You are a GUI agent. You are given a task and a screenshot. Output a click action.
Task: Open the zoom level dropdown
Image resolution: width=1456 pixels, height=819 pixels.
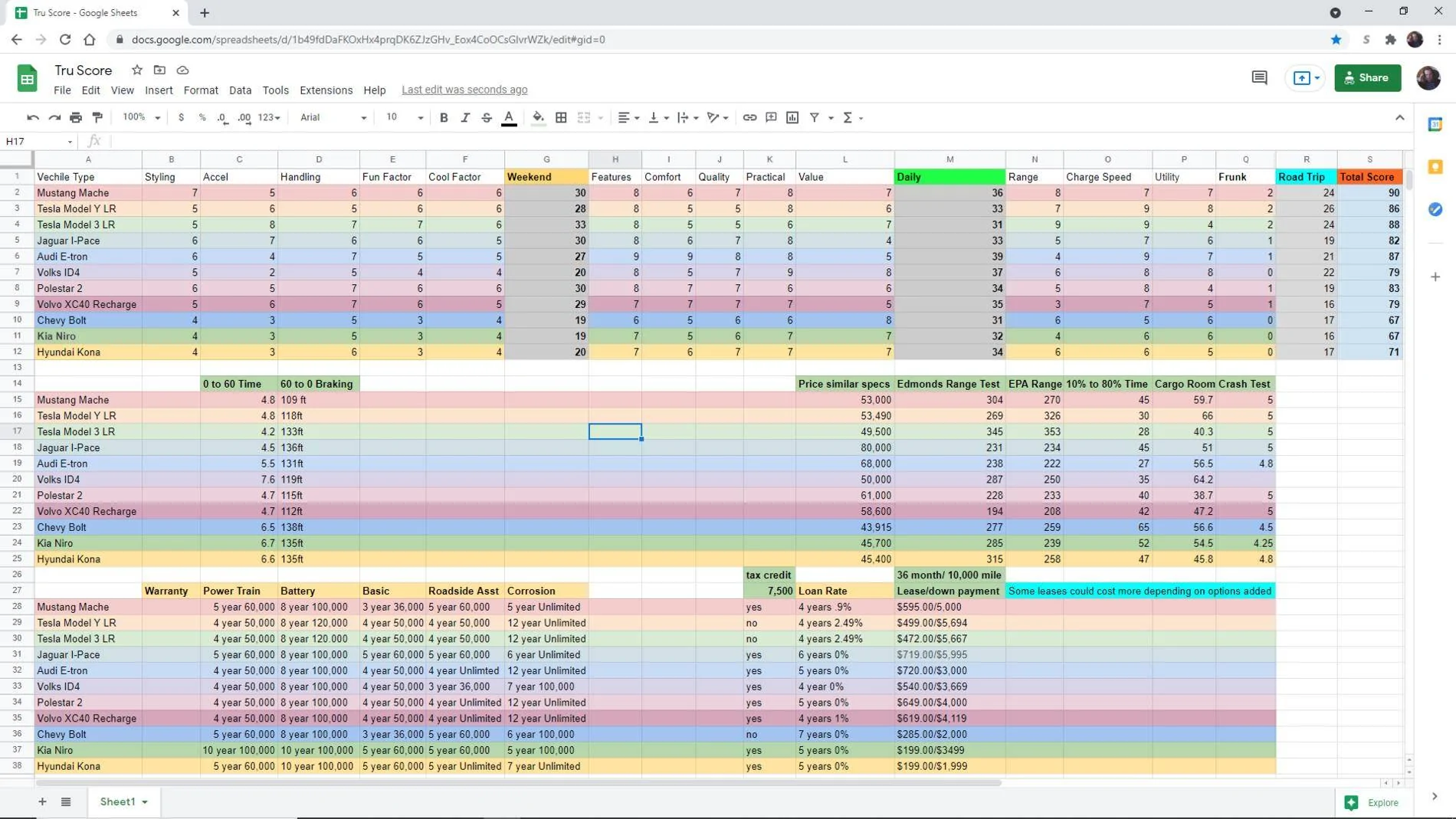(x=142, y=117)
